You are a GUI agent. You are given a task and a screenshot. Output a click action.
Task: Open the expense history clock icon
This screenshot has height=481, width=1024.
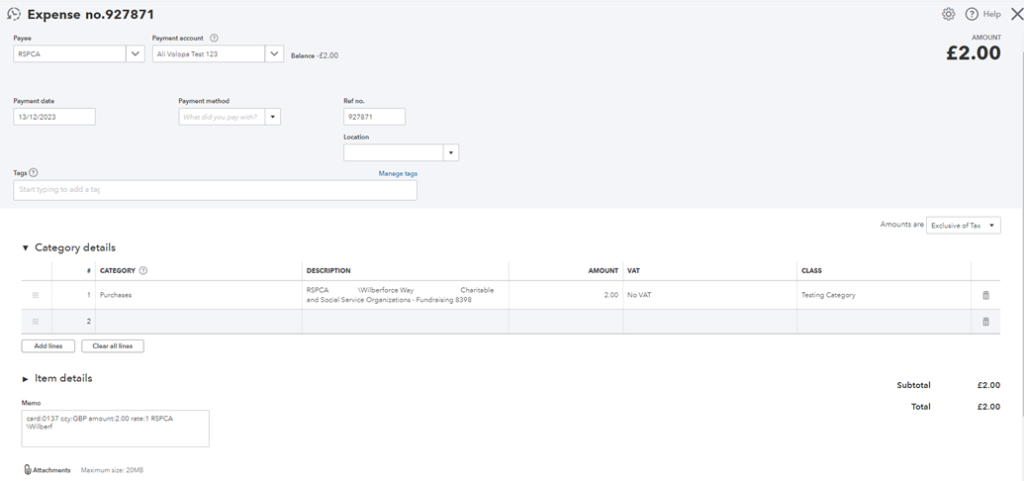[14, 14]
